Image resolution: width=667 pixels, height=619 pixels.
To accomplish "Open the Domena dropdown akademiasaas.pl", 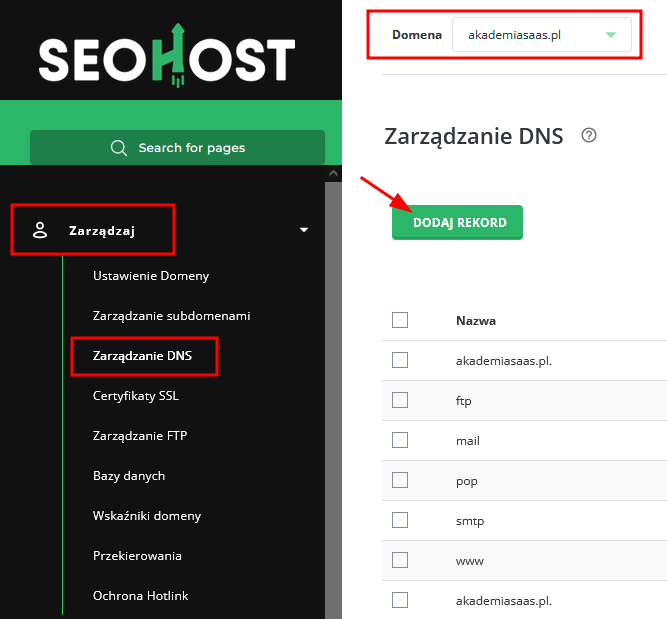I will 541,36.
